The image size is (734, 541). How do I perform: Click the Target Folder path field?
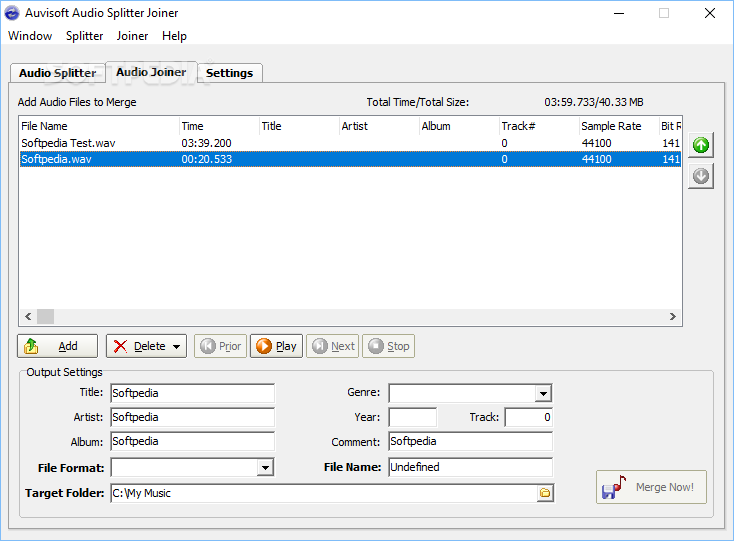click(324, 493)
